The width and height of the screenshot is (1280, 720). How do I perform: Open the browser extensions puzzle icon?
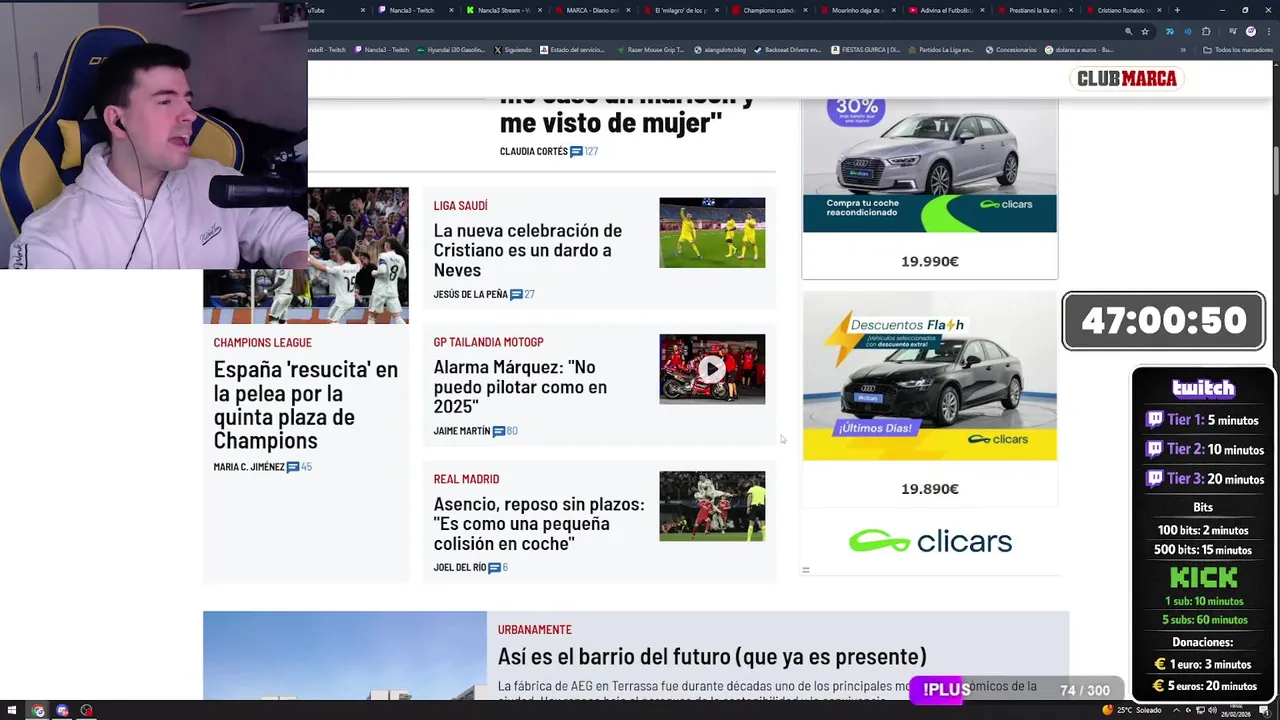pos(1206,31)
